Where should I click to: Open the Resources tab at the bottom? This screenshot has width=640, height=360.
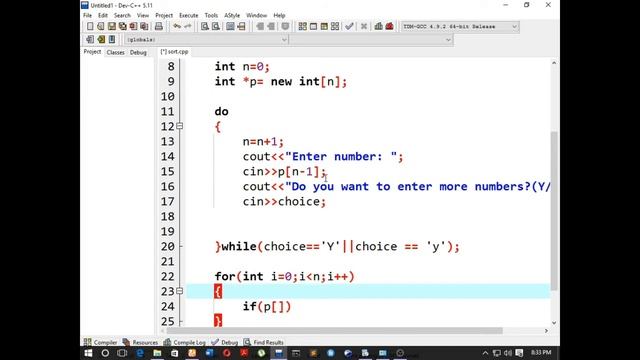pos(140,342)
